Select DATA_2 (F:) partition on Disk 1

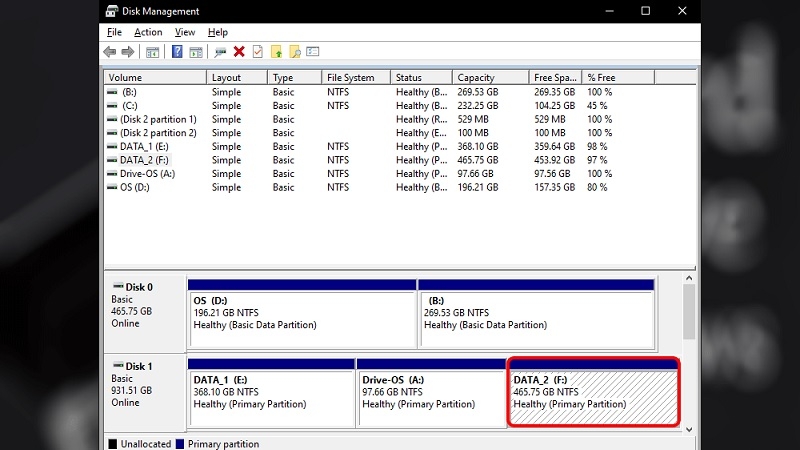point(593,392)
